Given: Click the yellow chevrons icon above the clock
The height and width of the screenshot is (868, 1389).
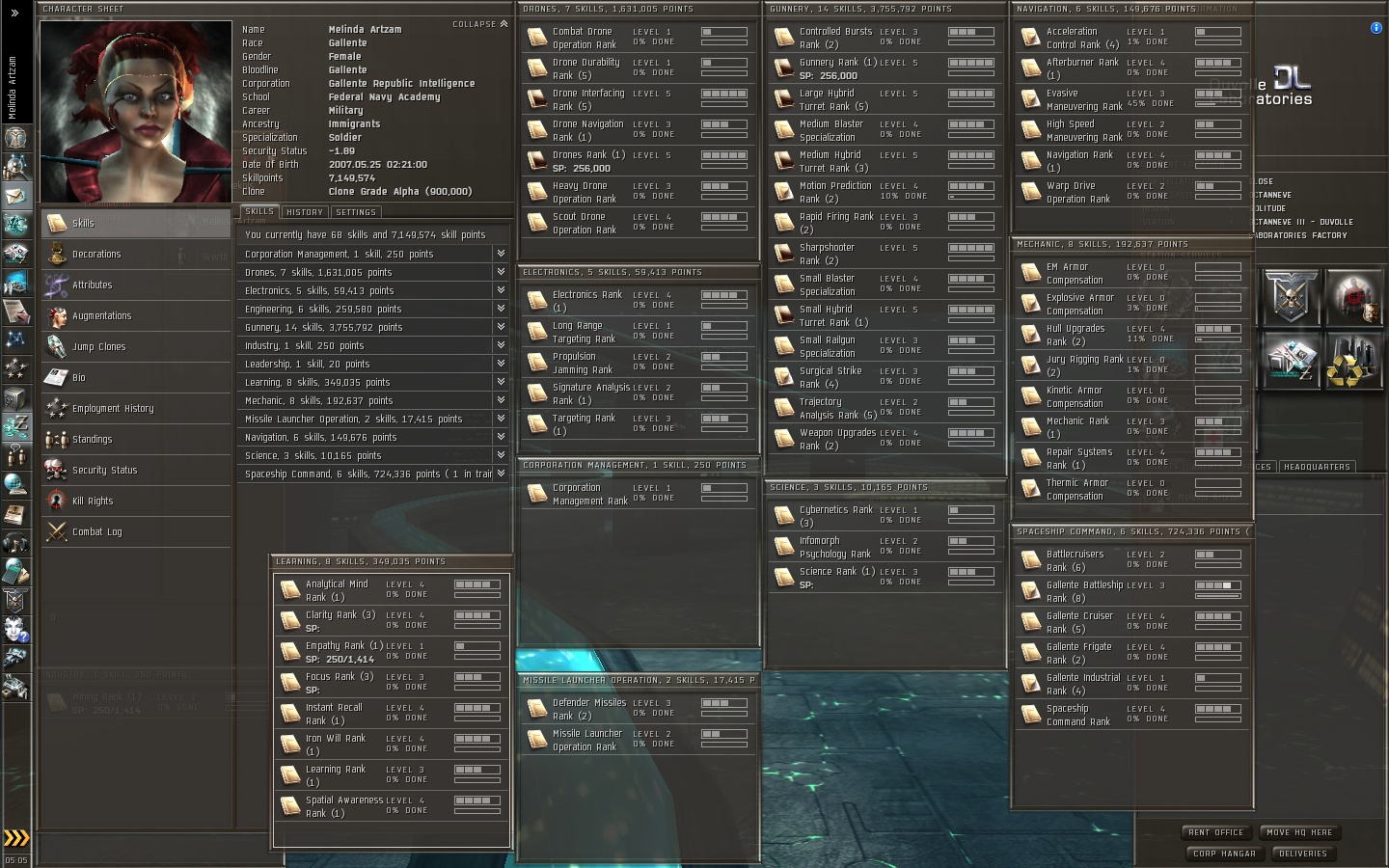Looking at the screenshot, I should (x=16, y=837).
